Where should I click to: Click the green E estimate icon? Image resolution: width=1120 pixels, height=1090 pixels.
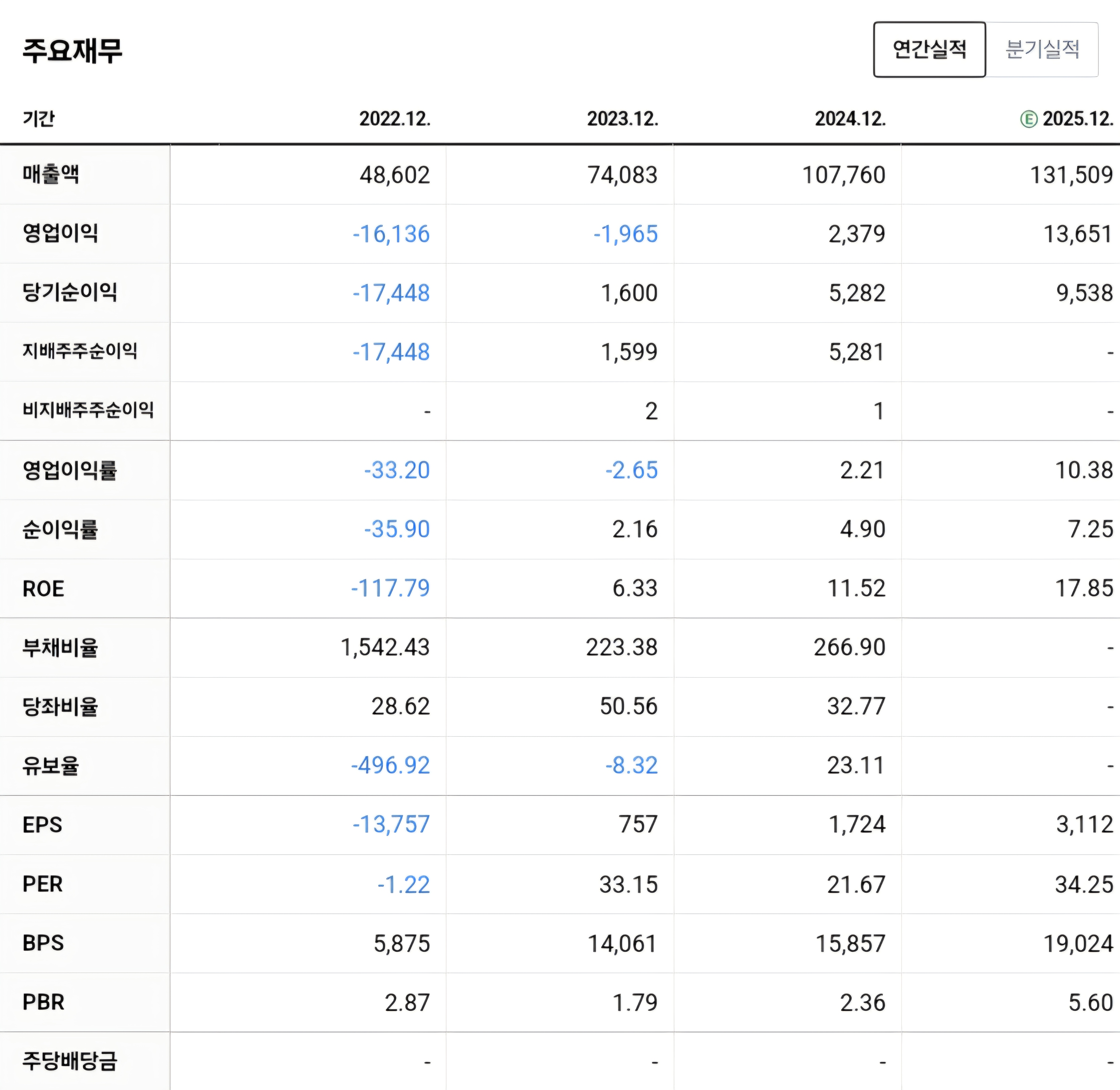1028,119
